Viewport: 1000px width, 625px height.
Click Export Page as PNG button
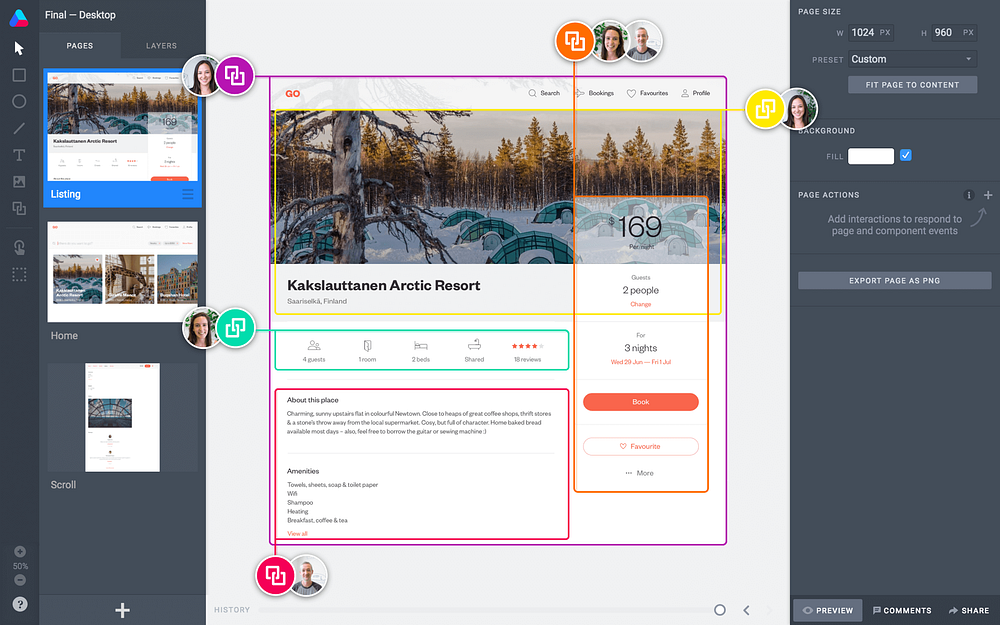[894, 281]
